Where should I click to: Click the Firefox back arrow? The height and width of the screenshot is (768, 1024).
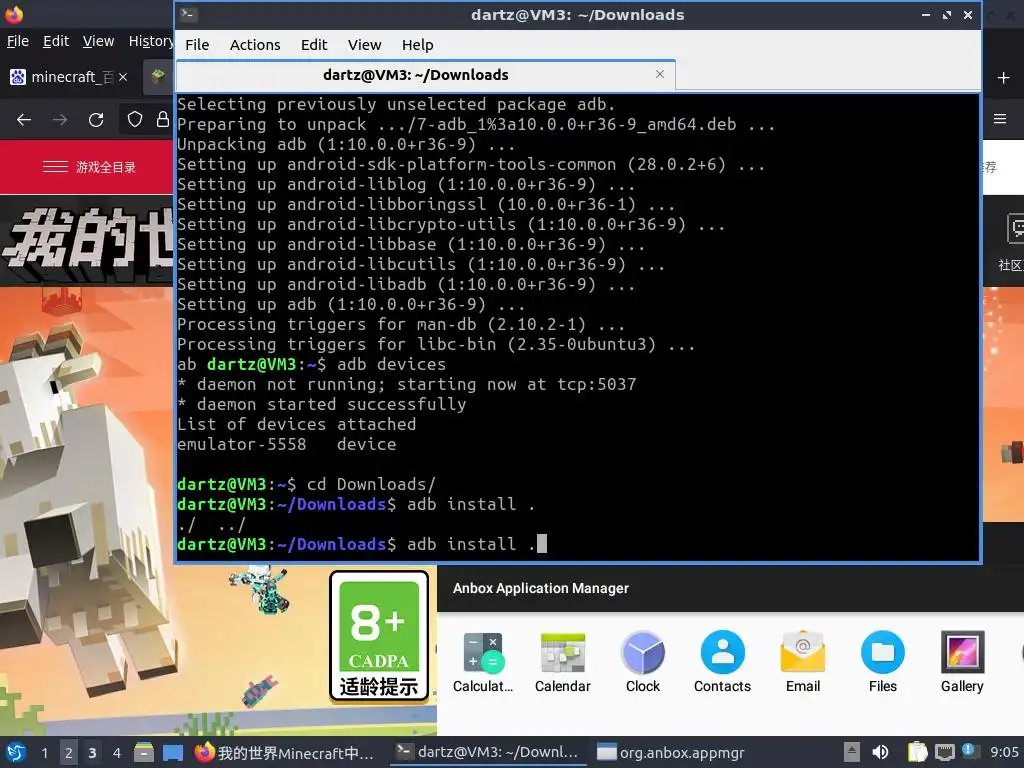point(24,120)
